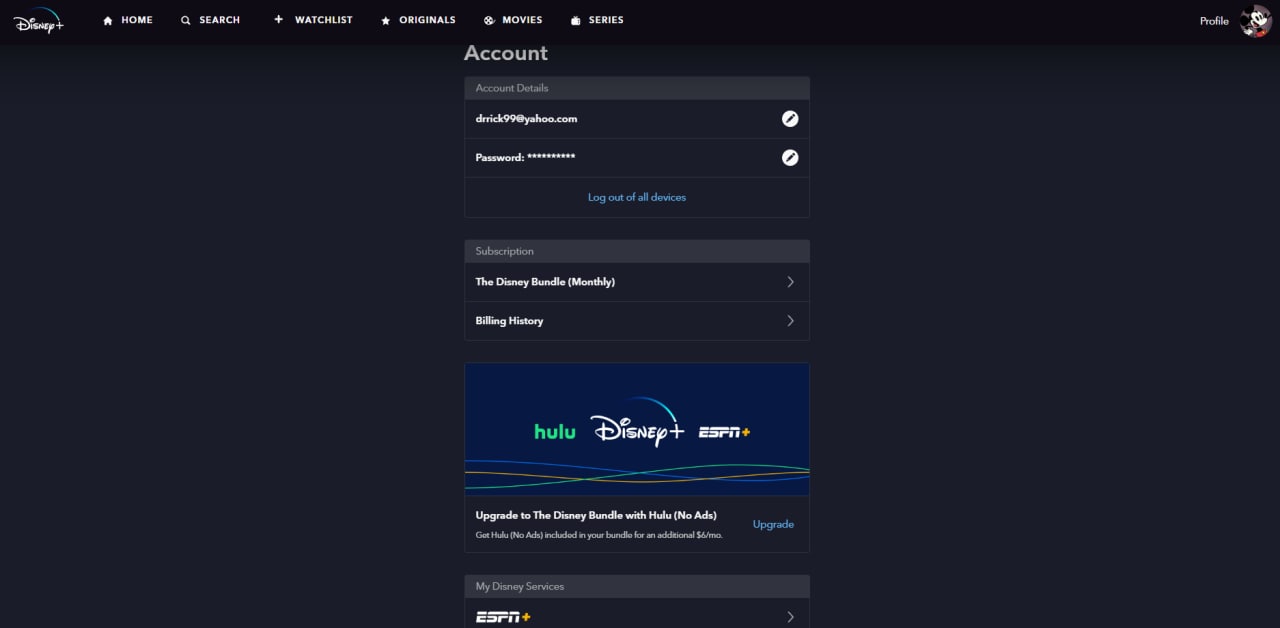The image size is (1280, 628).
Task: Click Log out of all devices link
Action: 637,197
